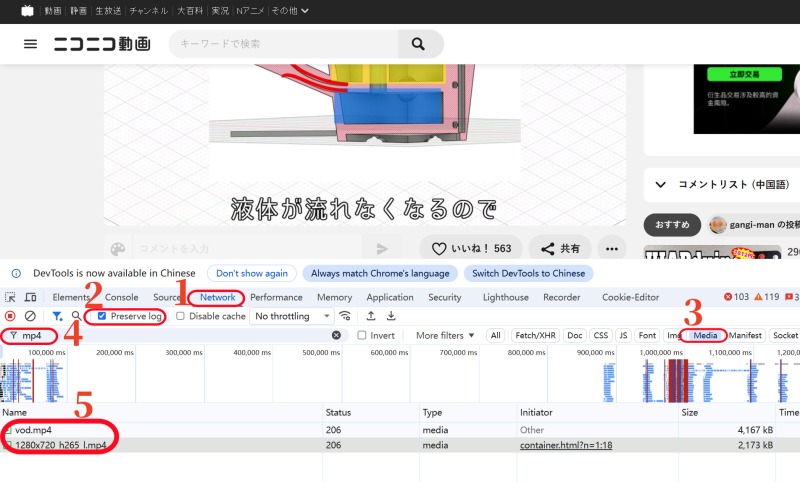
Task: Select the 1280x720_h265_l.mp4 request row
Action: (400, 445)
